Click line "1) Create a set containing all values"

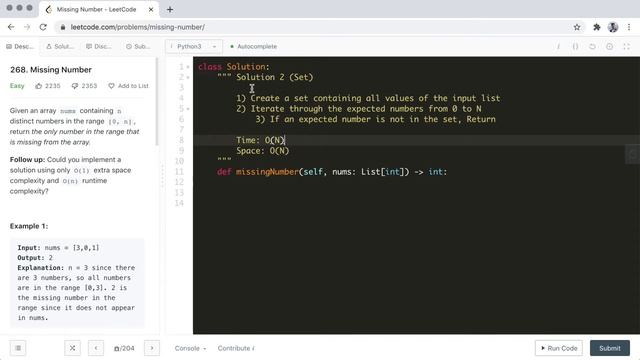368,98
